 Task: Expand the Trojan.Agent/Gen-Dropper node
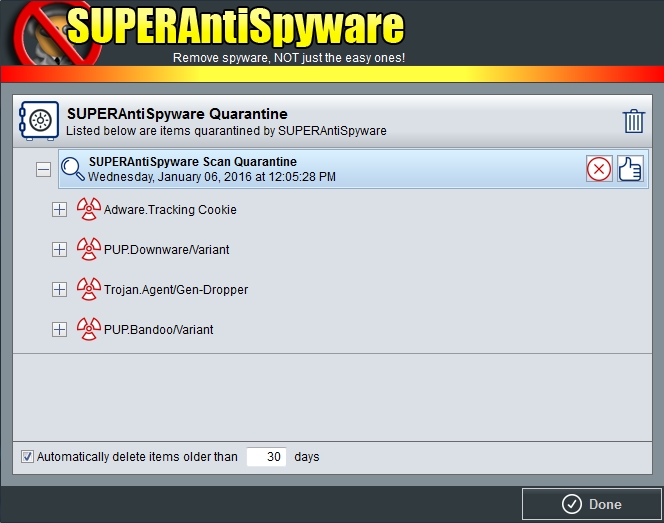pos(59,290)
